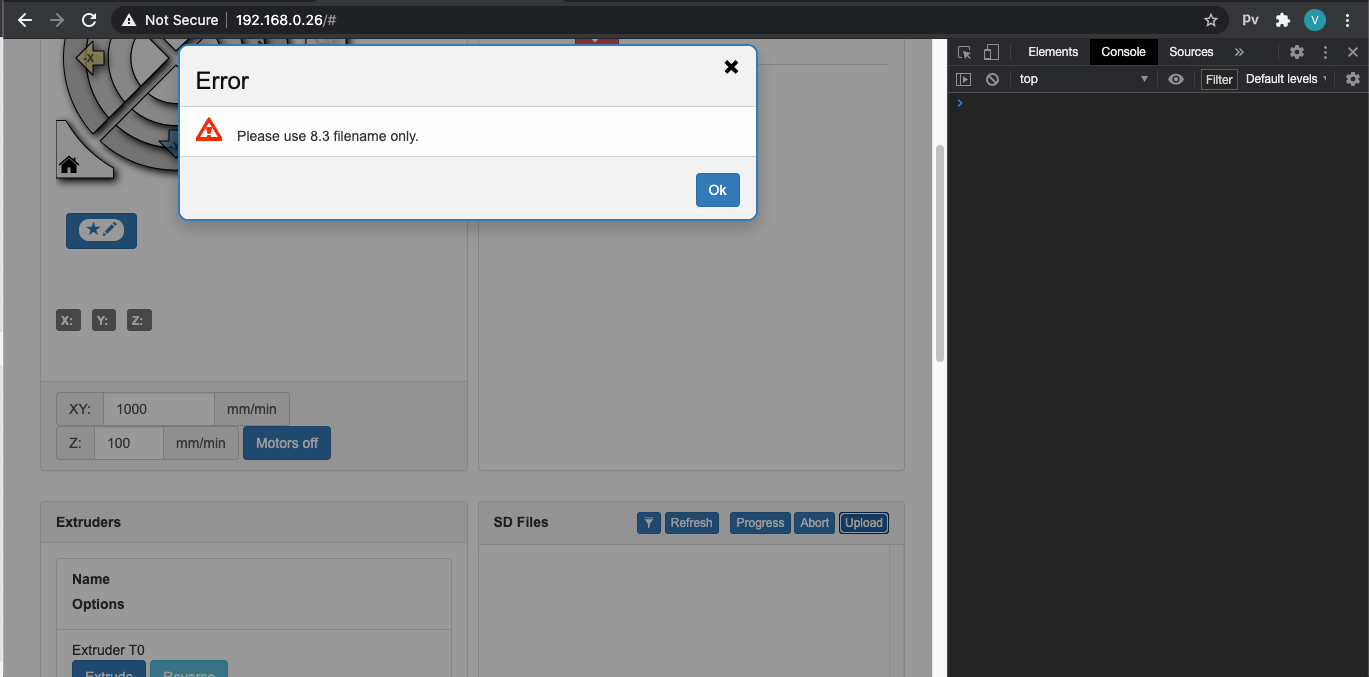
Task: Click the X position badge
Action: pos(67,320)
